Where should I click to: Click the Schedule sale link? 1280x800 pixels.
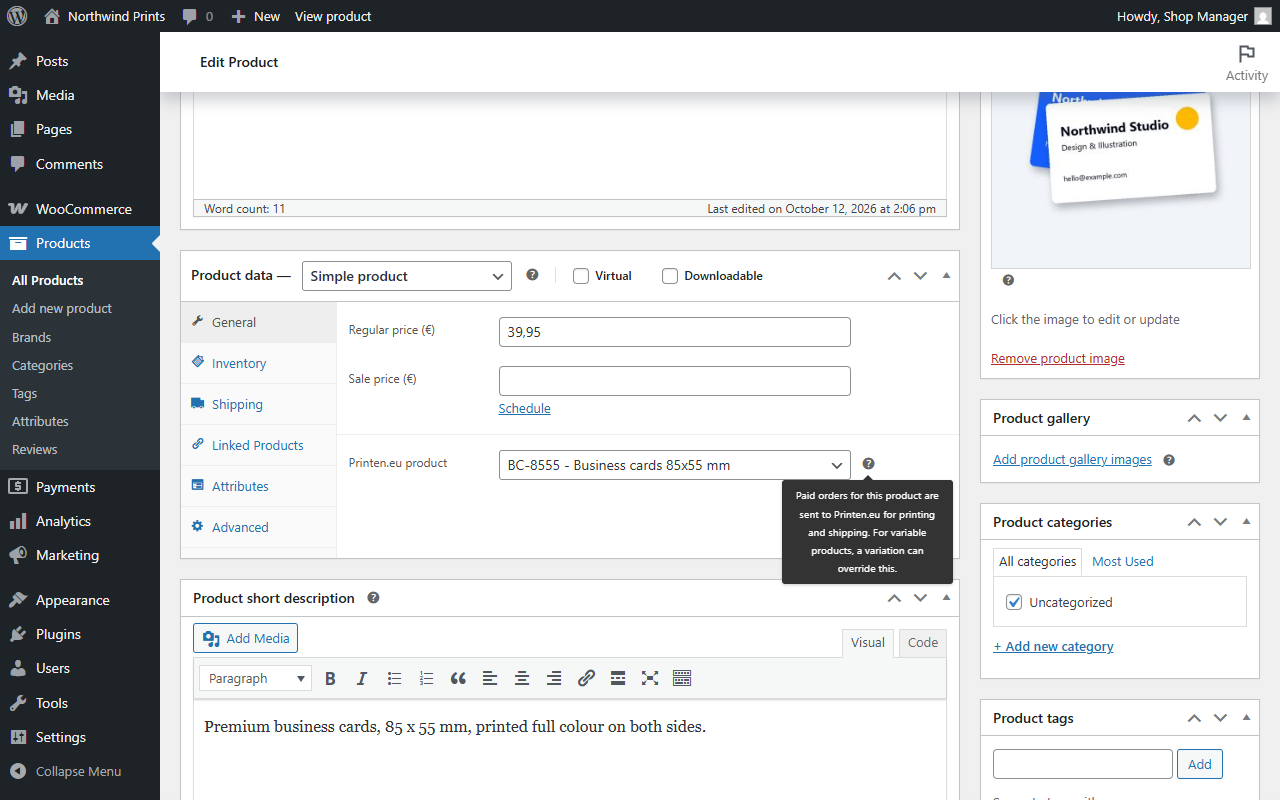click(x=525, y=408)
